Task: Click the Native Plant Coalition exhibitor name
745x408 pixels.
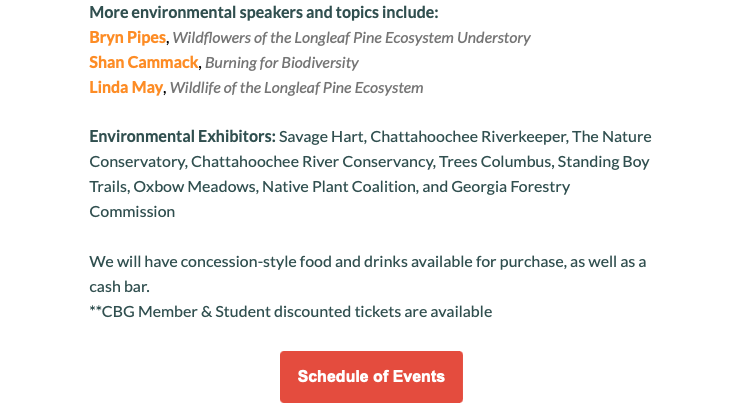Action: tap(339, 187)
